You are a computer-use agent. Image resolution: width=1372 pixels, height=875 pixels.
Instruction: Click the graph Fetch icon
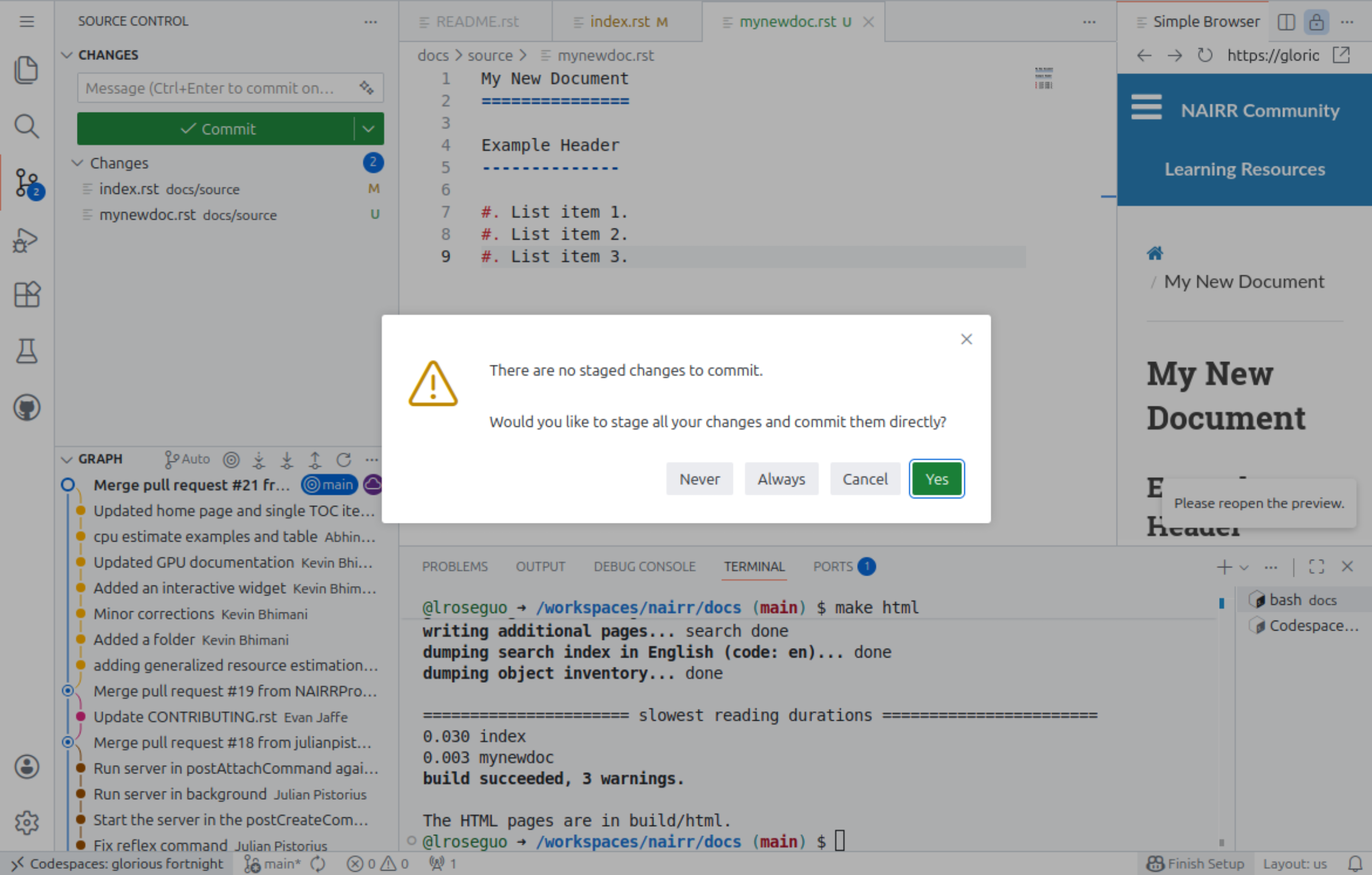[259, 459]
